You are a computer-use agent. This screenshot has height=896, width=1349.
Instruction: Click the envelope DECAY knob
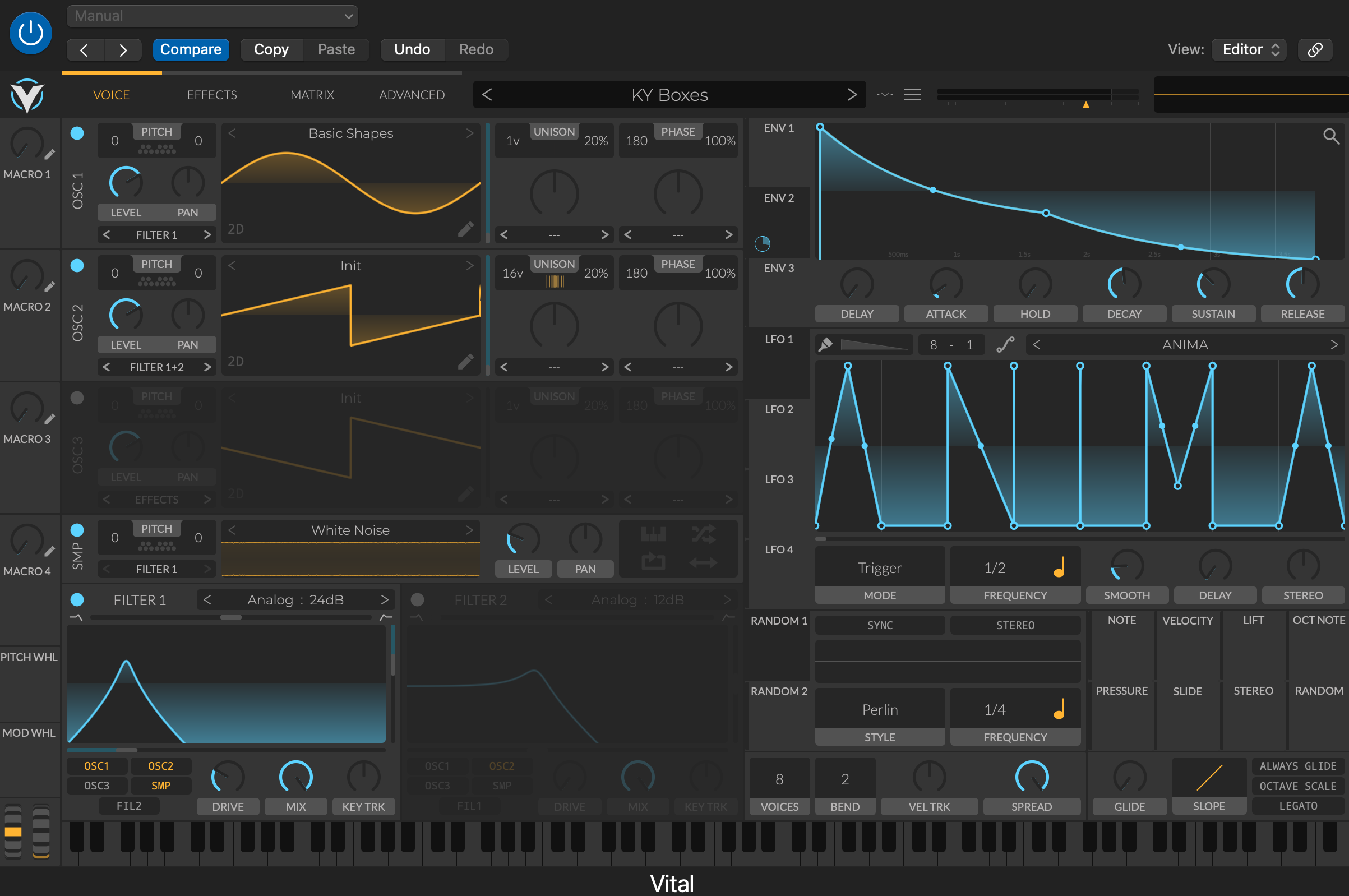[x=1124, y=284]
